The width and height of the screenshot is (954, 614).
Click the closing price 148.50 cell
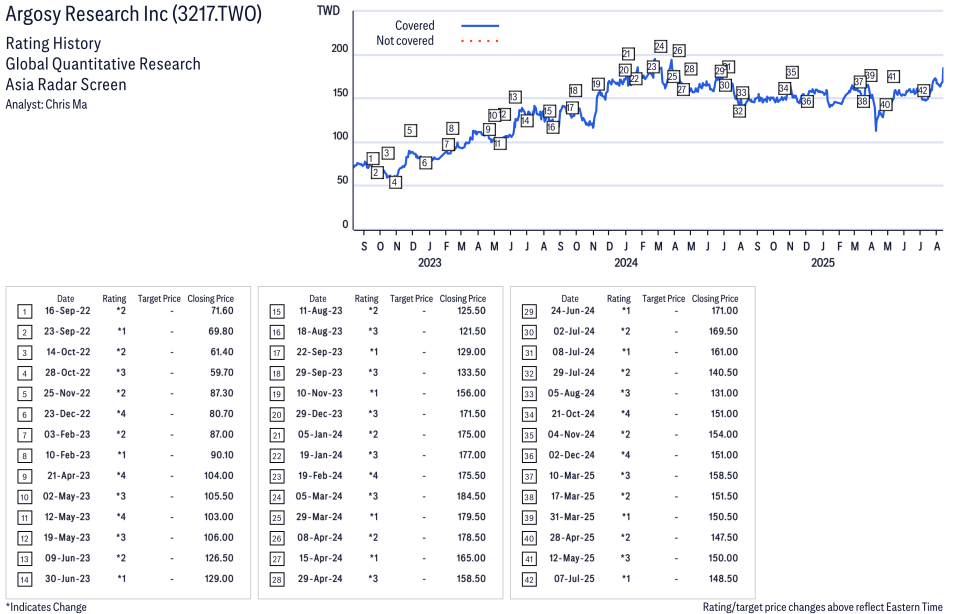click(723, 579)
